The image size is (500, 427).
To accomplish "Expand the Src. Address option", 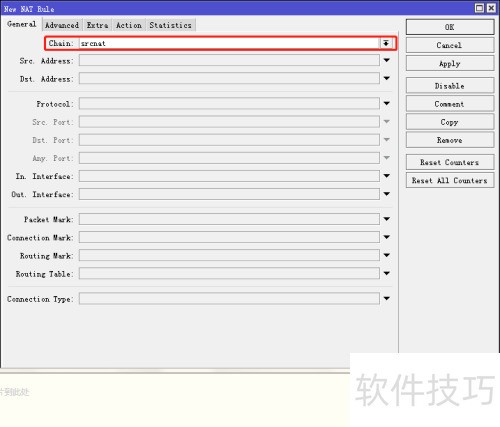I will tap(387, 61).
